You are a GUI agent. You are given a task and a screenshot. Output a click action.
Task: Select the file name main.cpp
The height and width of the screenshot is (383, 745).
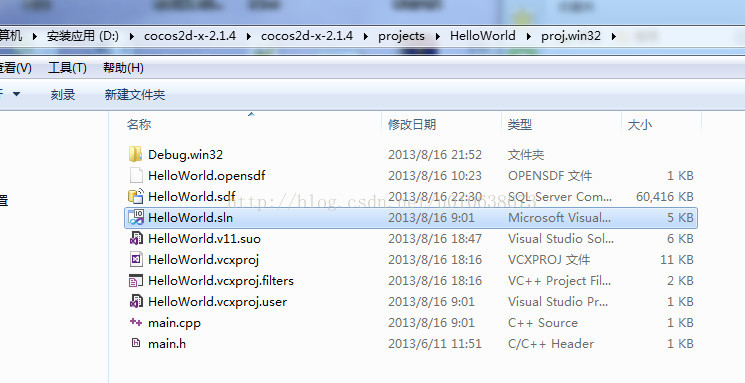pyautogui.click(x=174, y=323)
